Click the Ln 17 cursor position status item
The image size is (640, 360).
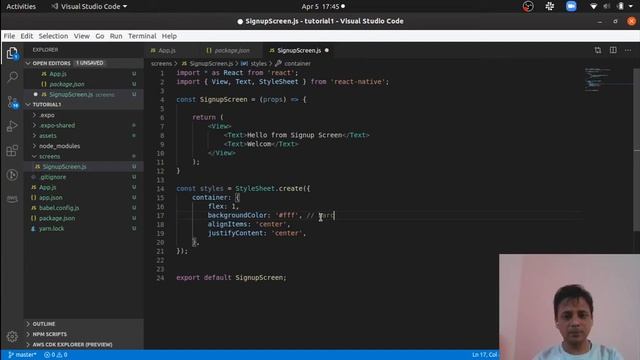click(484, 355)
